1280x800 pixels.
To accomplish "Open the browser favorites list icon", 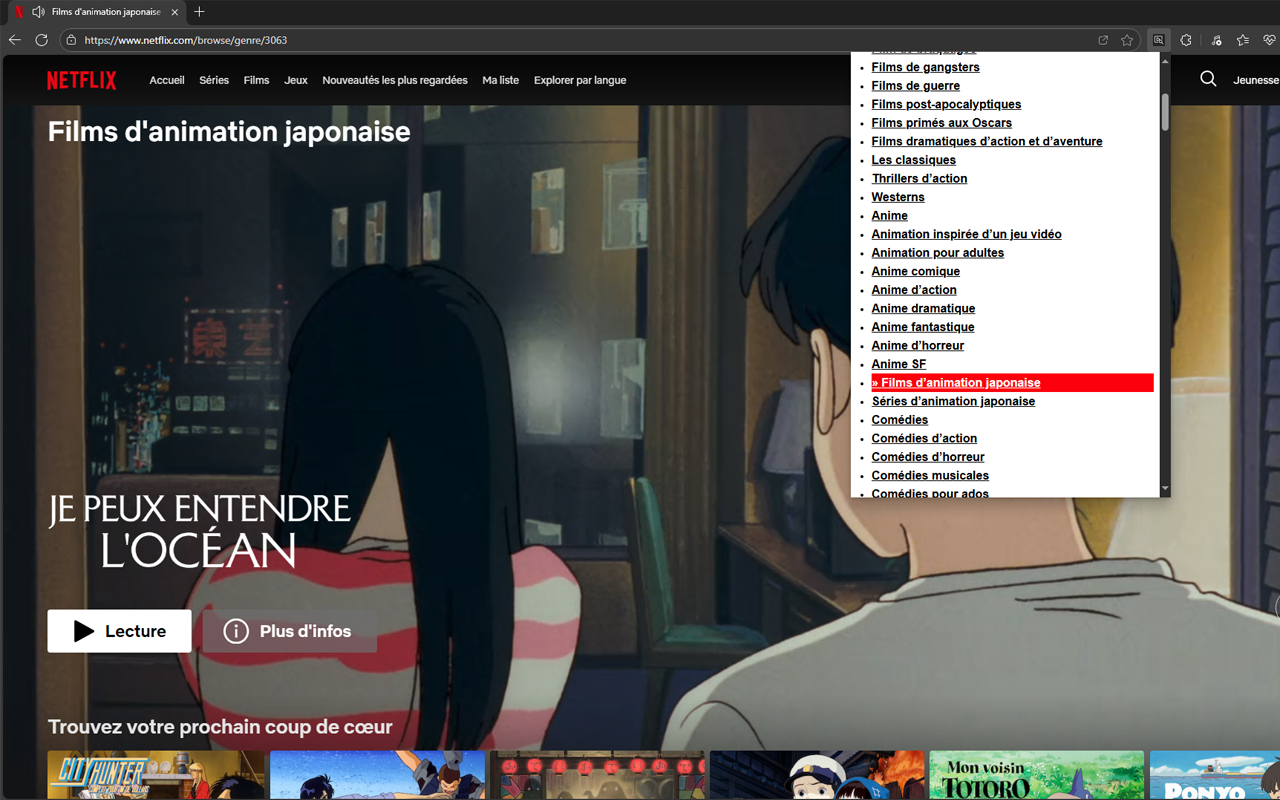I will click(x=1242, y=40).
